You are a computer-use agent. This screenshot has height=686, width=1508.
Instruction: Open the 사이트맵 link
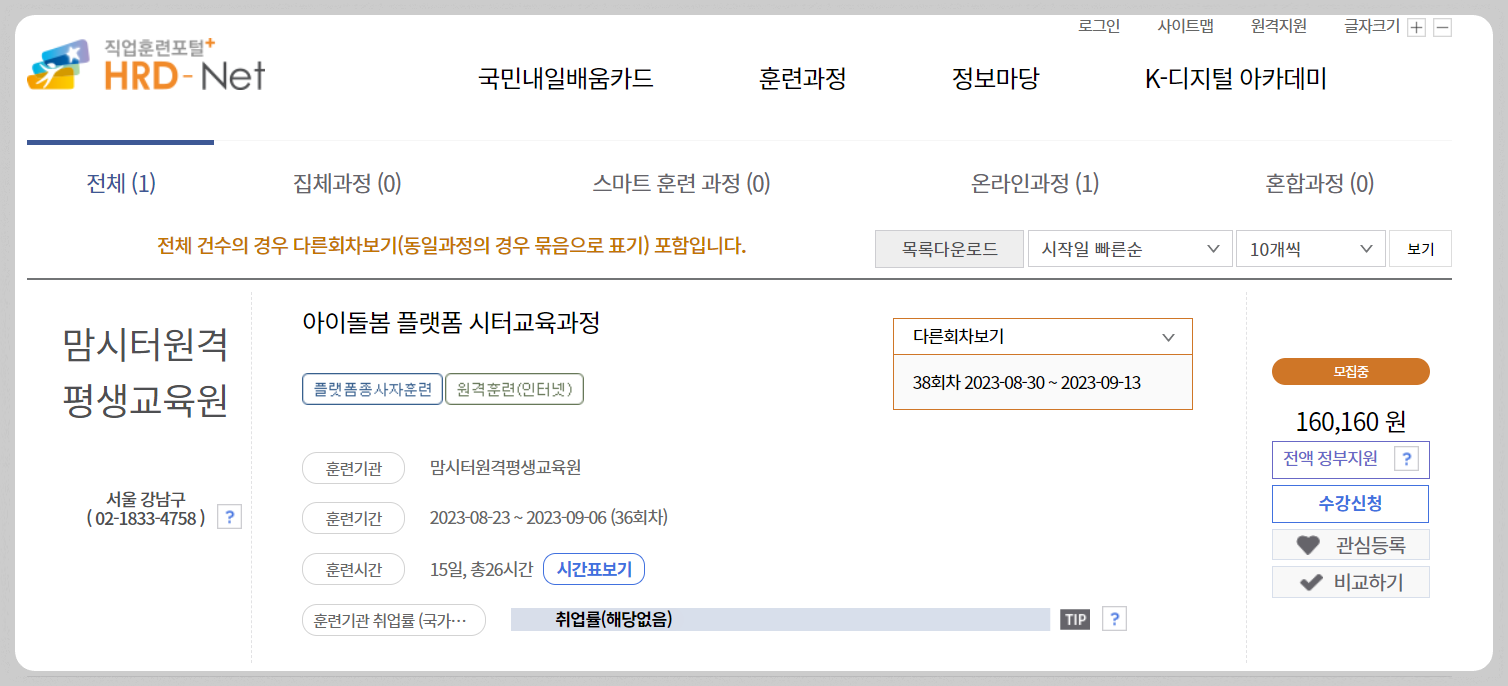click(x=1186, y=27)
